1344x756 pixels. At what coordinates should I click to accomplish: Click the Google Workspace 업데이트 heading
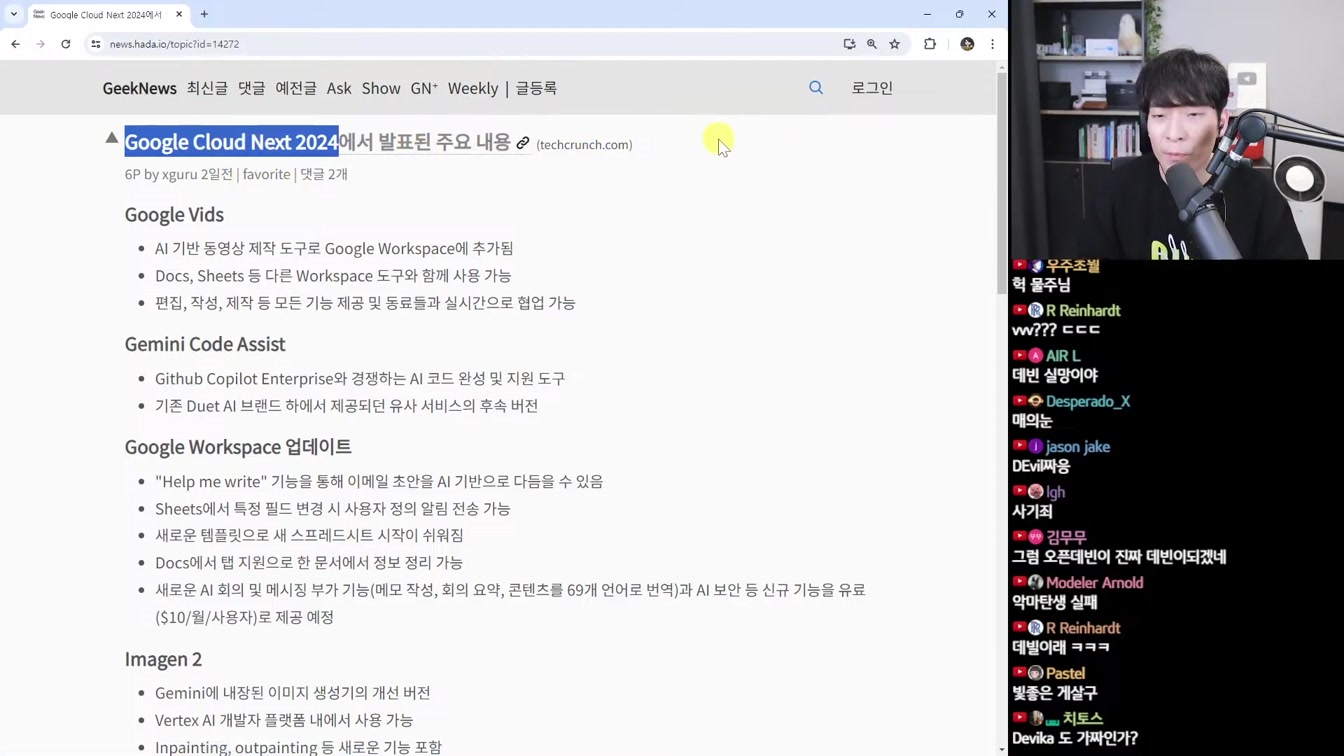238,447
